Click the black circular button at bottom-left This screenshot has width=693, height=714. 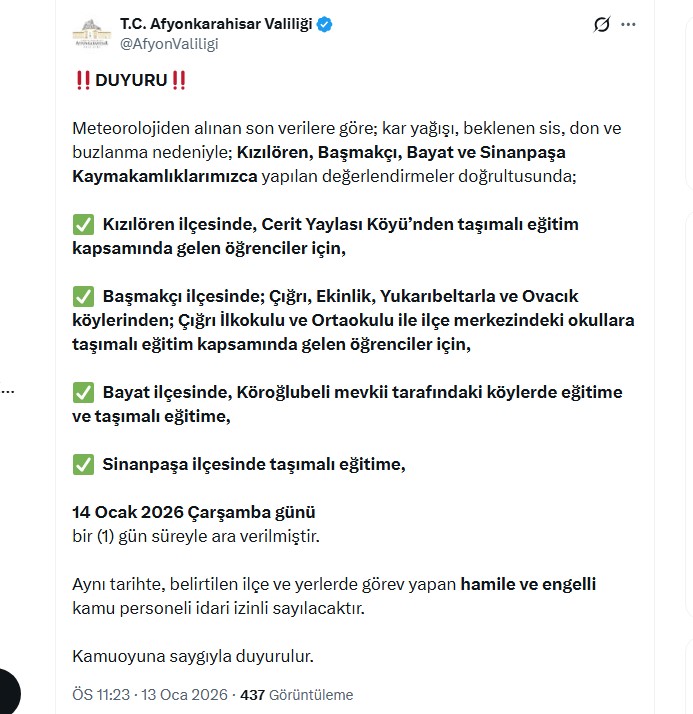(x=8, y=690)
